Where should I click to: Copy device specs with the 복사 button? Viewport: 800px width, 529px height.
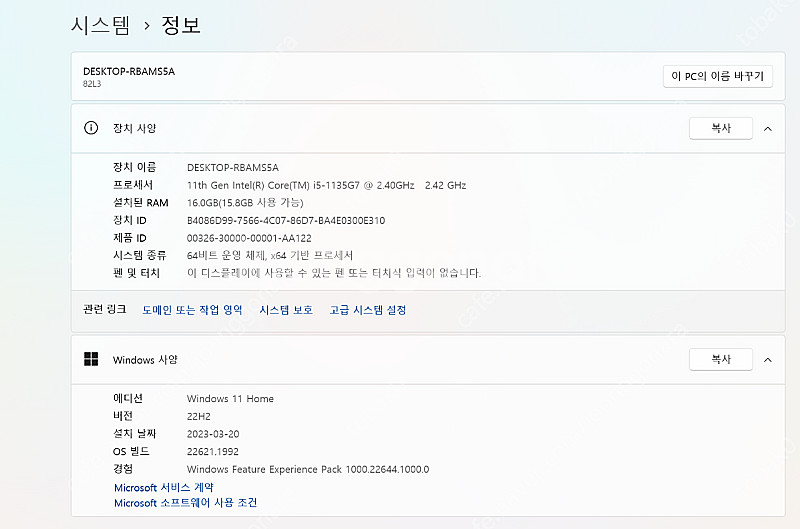(720, 128)
